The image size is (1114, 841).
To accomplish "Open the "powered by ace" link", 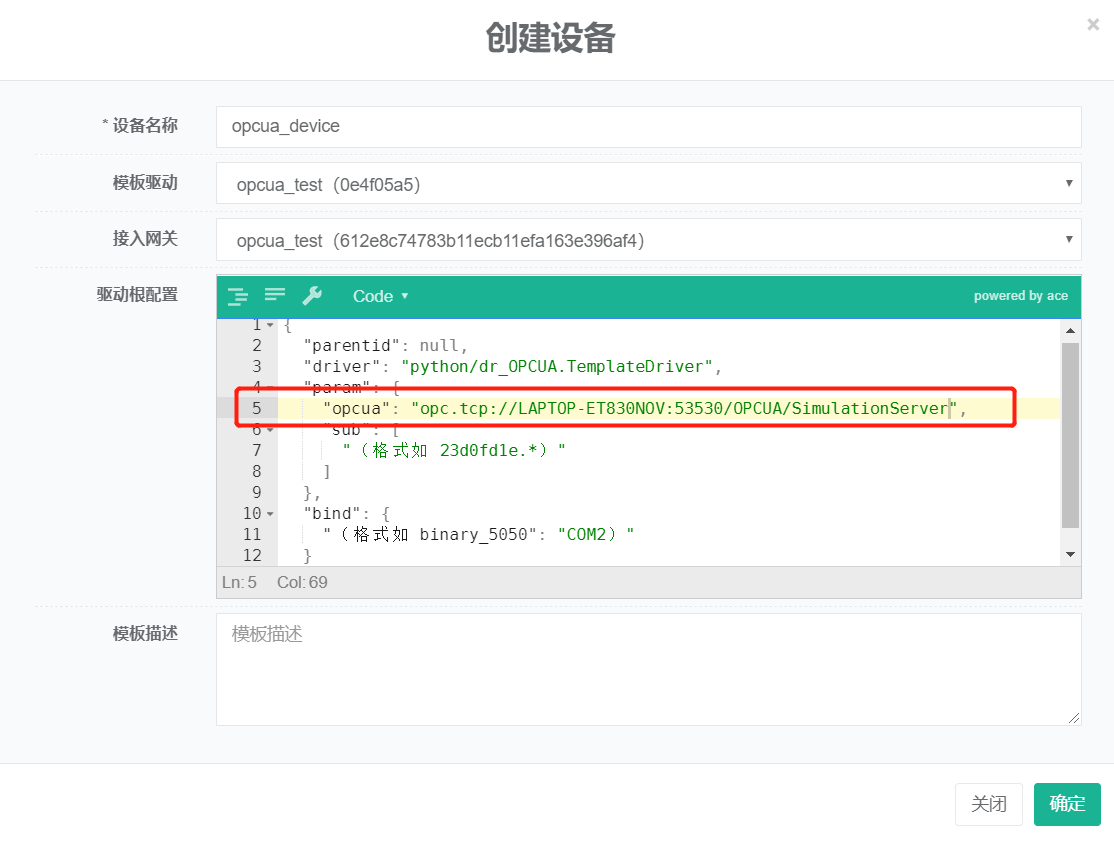I will coord(1020,296).
